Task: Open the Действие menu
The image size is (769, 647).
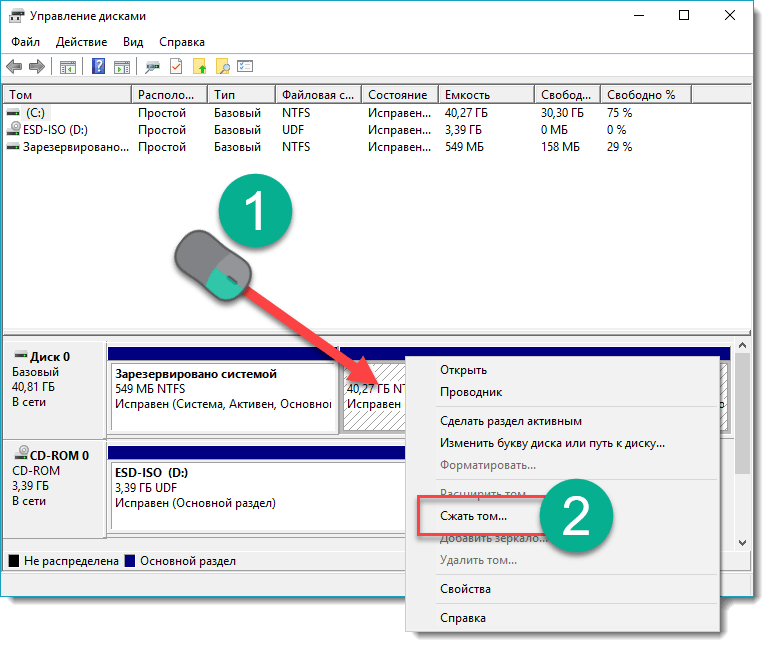Action: [x=81, y=42]
